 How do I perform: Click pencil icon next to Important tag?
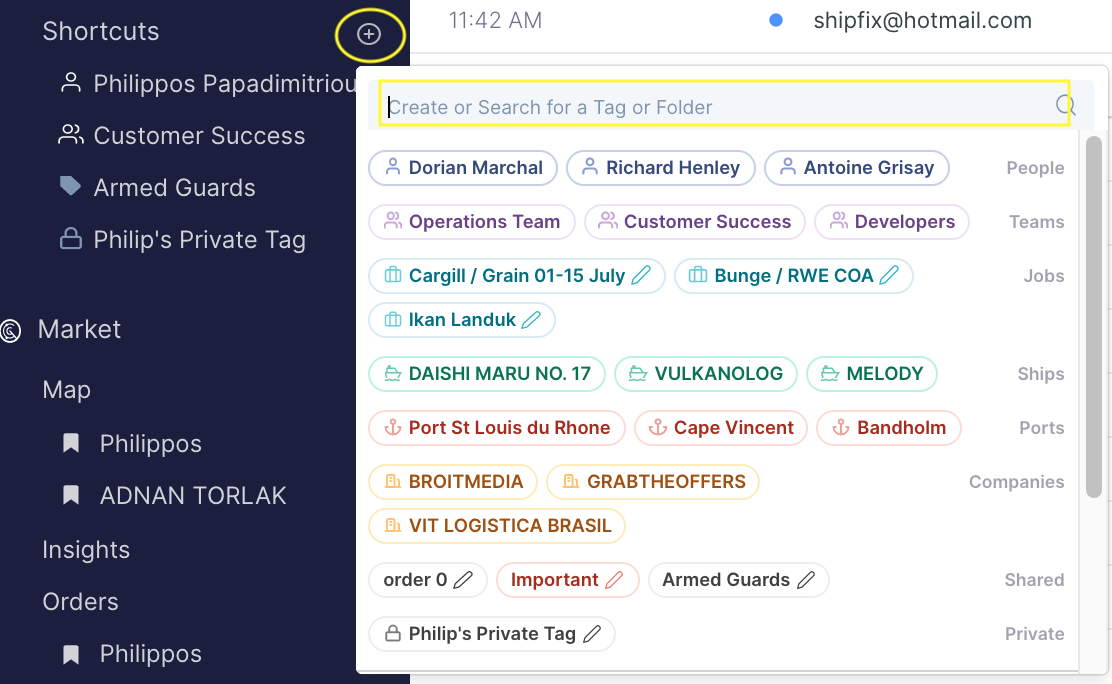click(x=615, y=580)
